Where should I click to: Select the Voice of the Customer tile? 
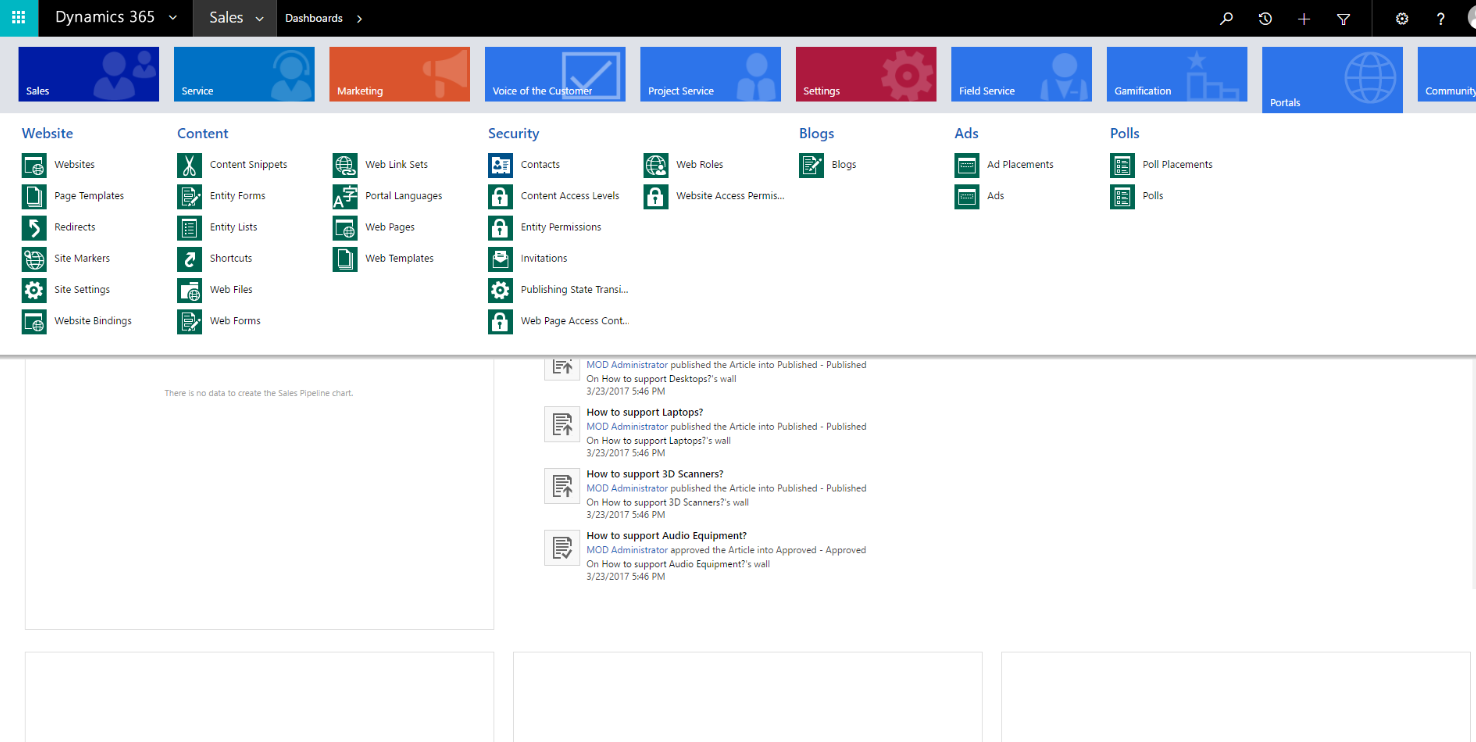pos(555,74)
